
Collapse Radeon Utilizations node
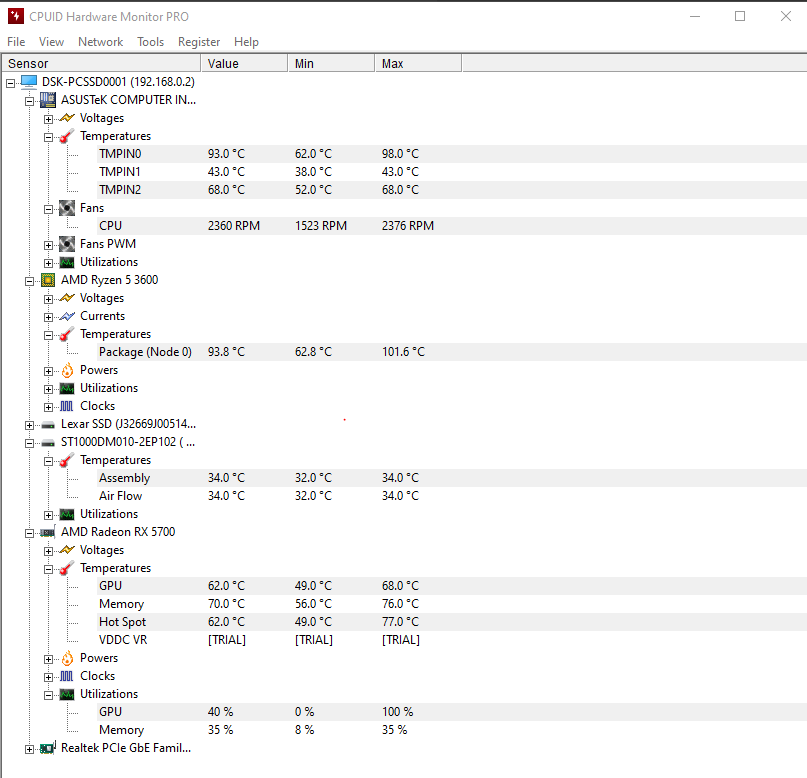click(48, 695)
